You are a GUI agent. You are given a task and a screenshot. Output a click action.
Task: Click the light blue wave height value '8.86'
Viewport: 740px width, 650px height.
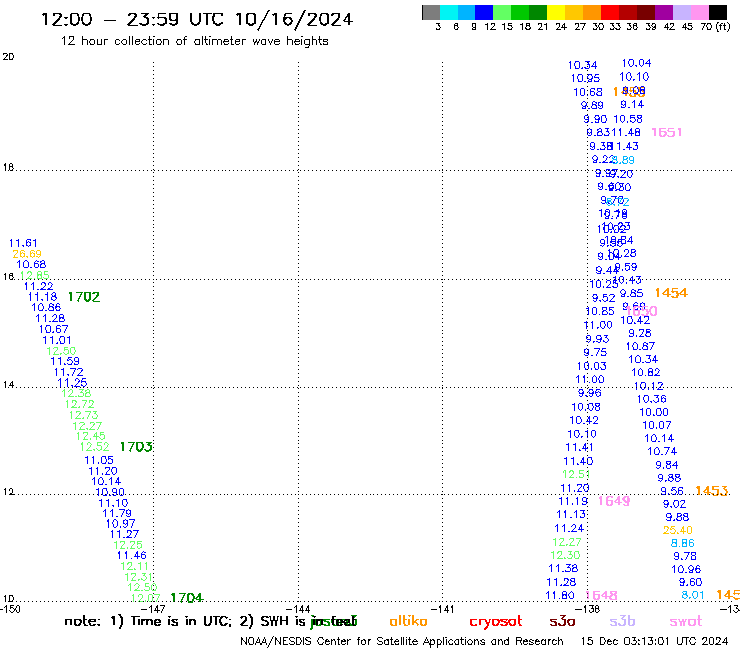click(x=683, y=543)
